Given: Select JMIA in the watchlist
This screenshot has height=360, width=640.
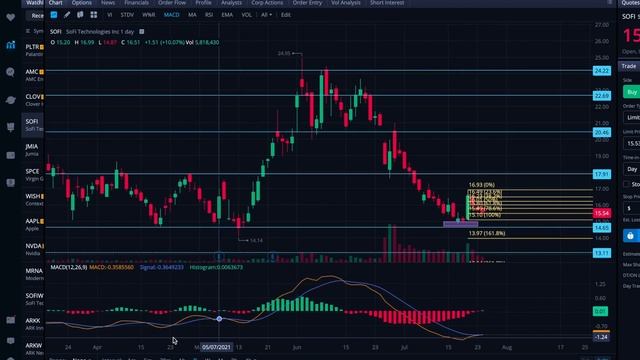Looking at the screenshot, I should coord(33,149).
